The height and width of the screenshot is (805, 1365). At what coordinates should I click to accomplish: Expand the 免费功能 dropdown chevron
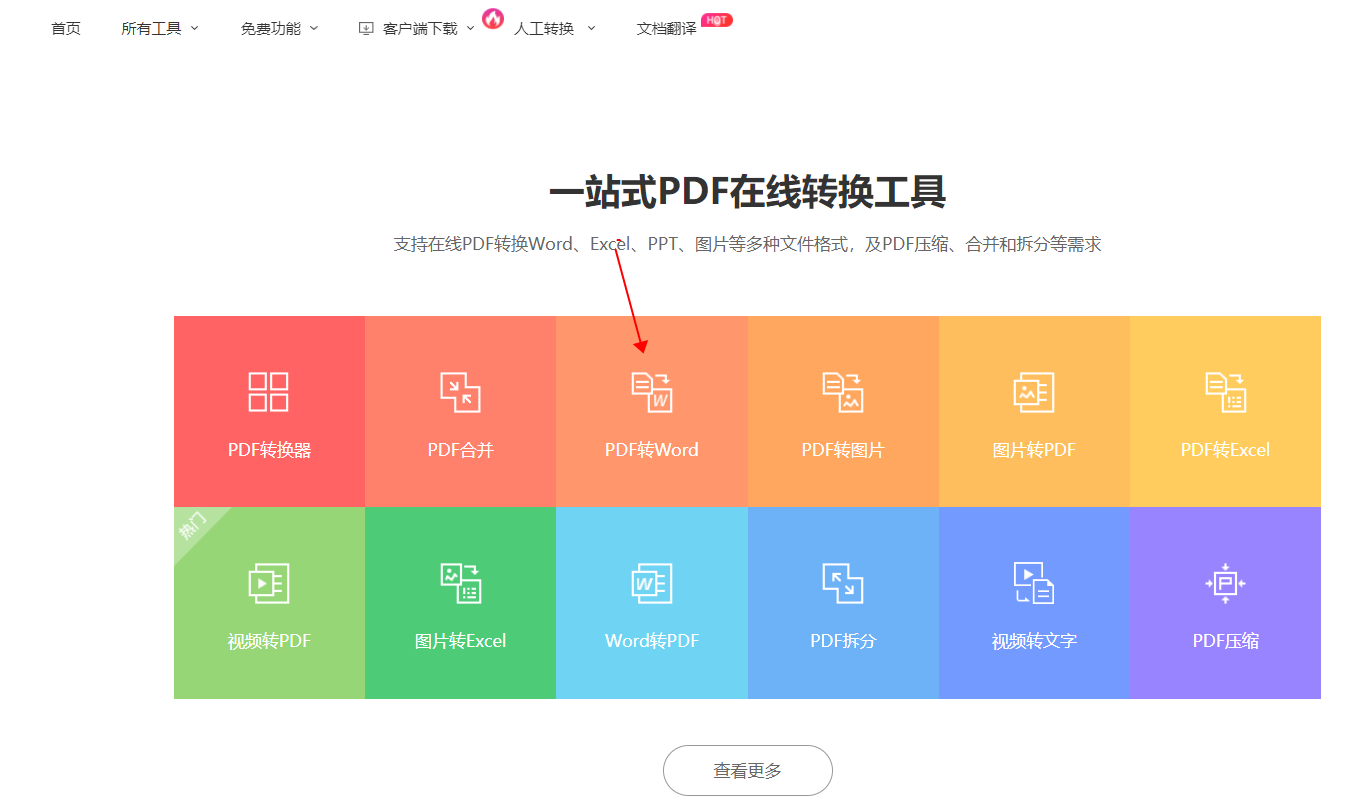tap(314, 28)
